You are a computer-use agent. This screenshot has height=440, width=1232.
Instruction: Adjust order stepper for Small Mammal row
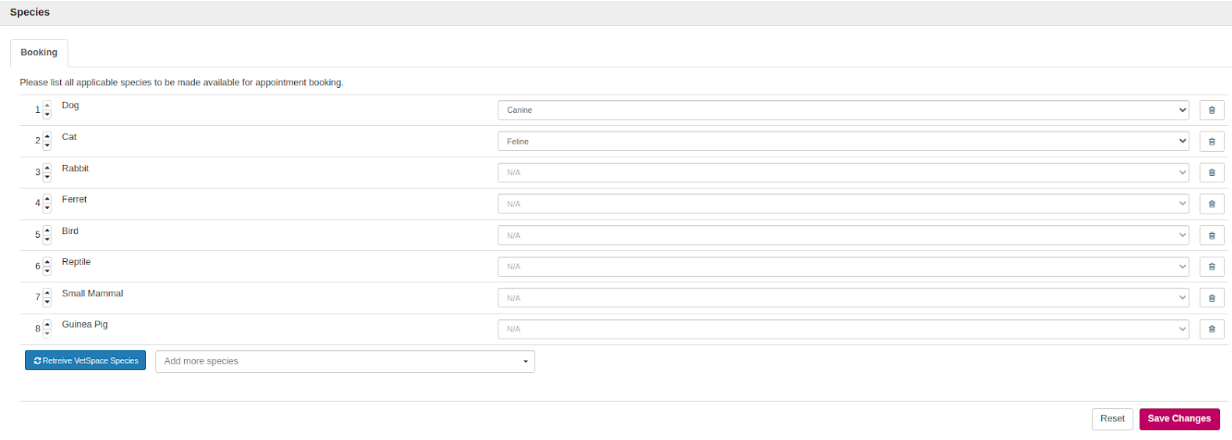click(x=47, y=298)
